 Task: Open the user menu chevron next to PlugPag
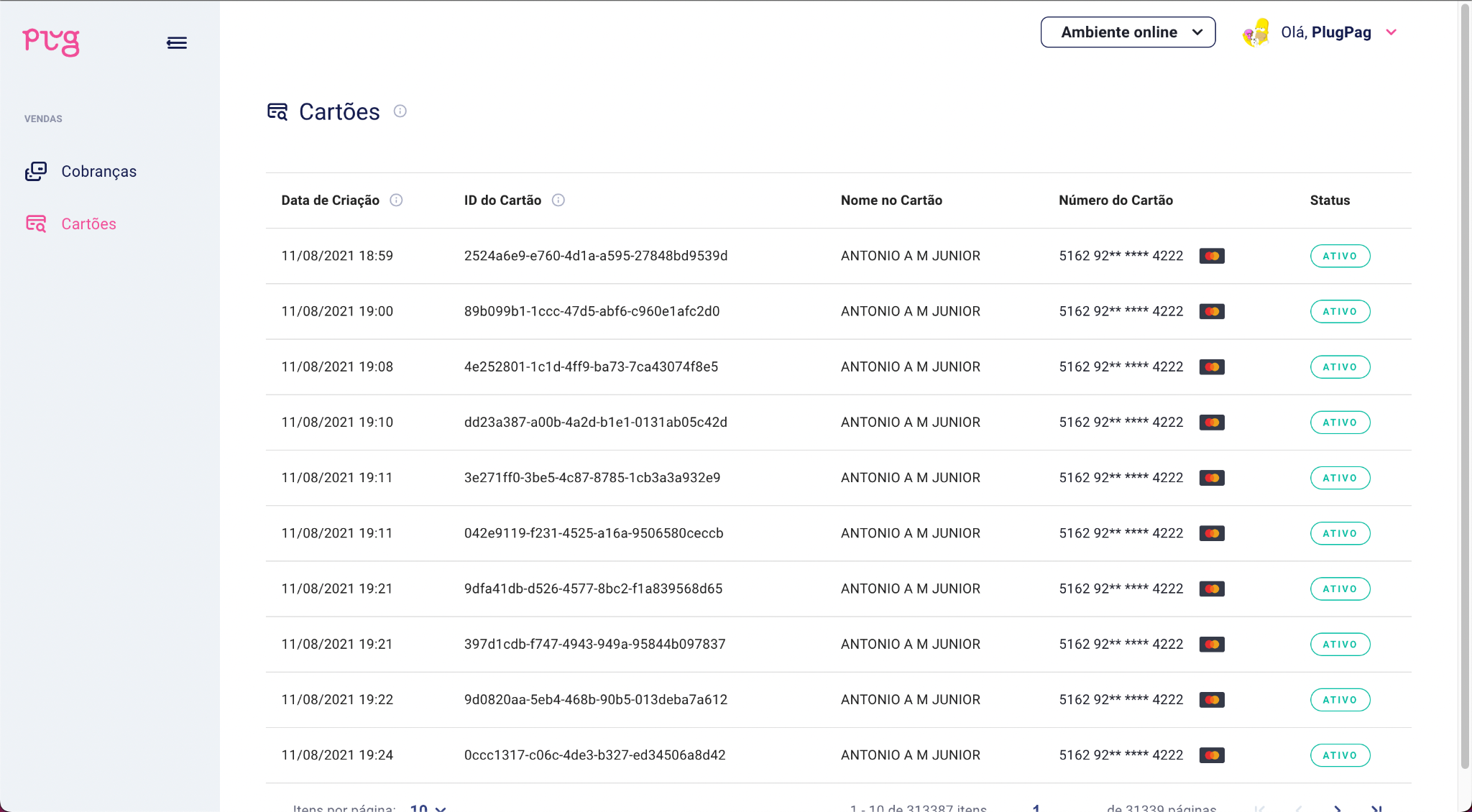tap(1391, 32)
